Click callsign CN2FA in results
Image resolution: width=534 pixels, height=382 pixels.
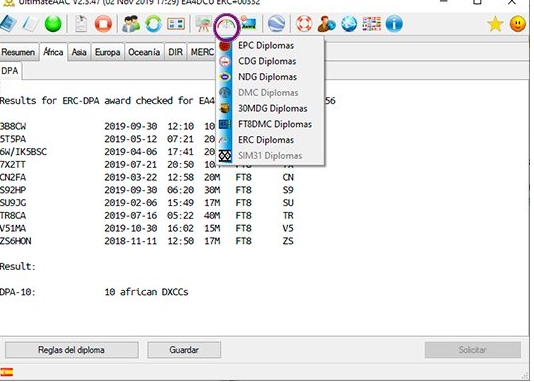pyautogui.click(x=13, y=177)
